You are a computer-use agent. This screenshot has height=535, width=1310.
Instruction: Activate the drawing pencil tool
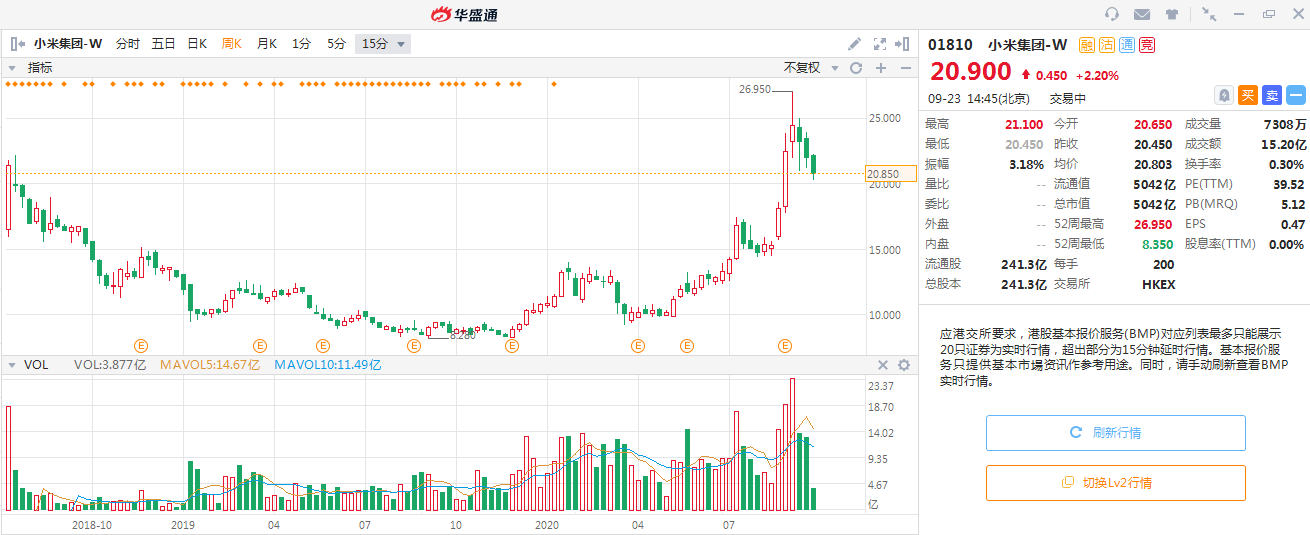click(854, 44)
